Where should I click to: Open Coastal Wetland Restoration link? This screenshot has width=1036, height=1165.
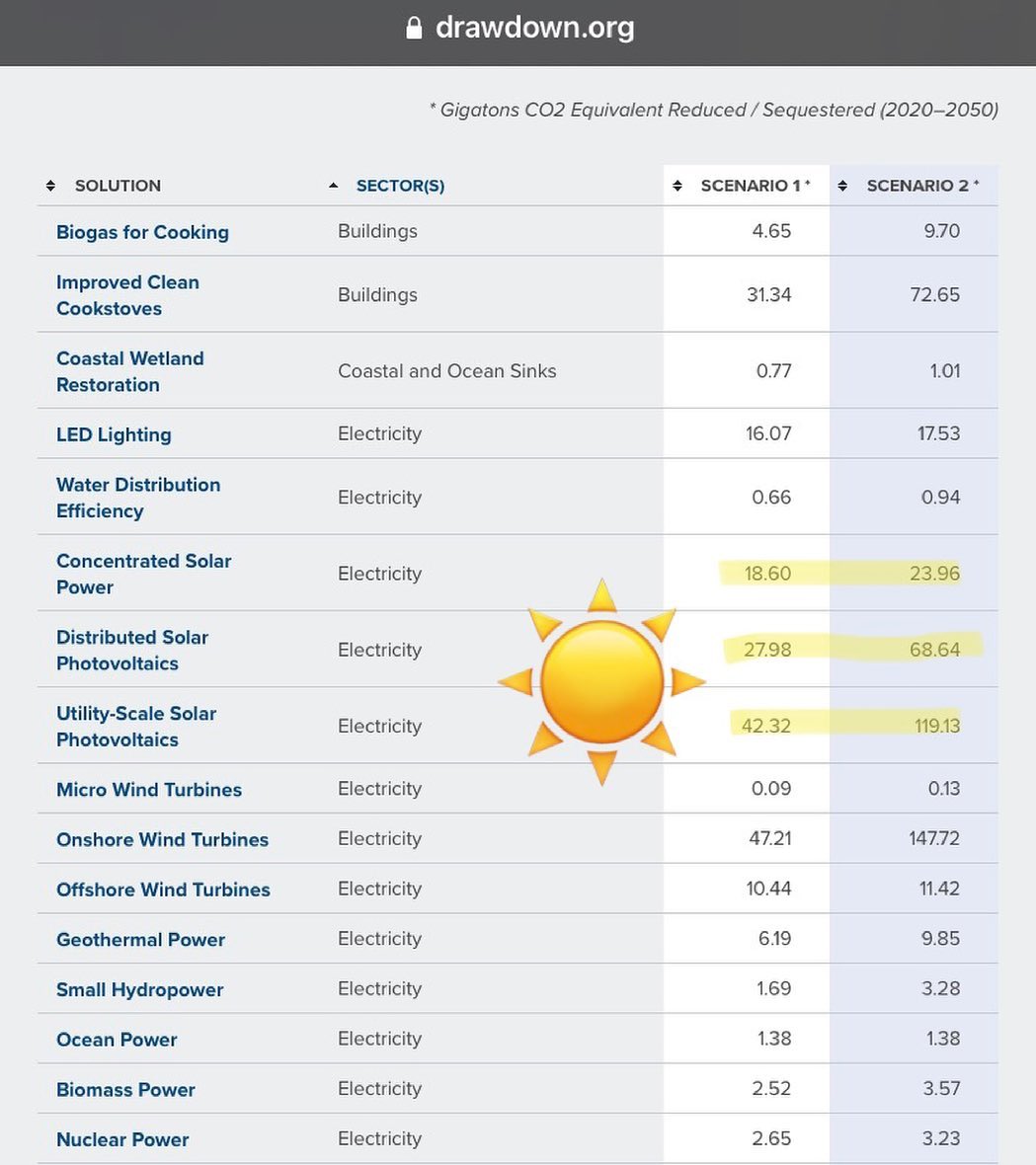130,371
